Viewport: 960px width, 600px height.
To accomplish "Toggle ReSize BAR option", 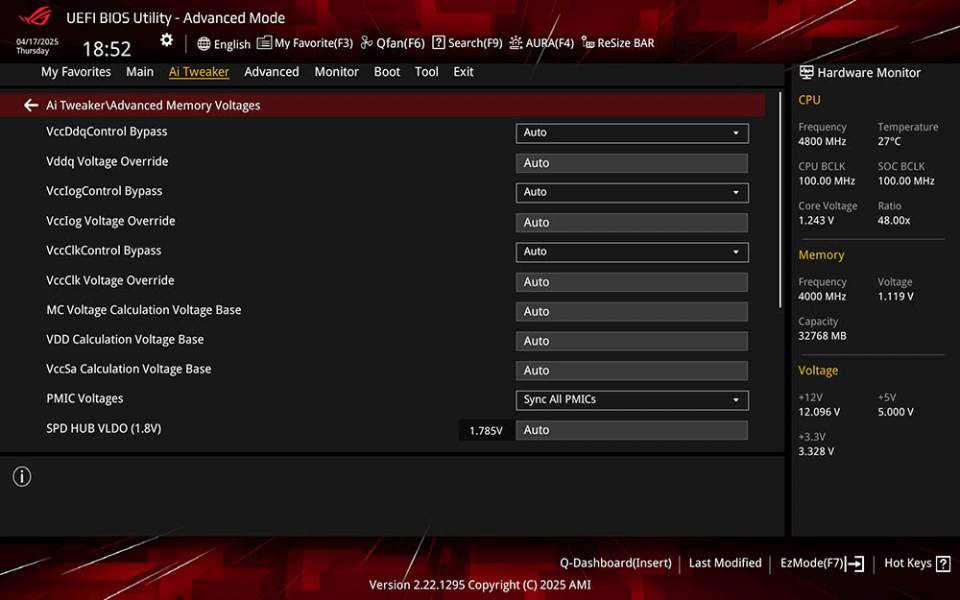I will click(618, 43).
